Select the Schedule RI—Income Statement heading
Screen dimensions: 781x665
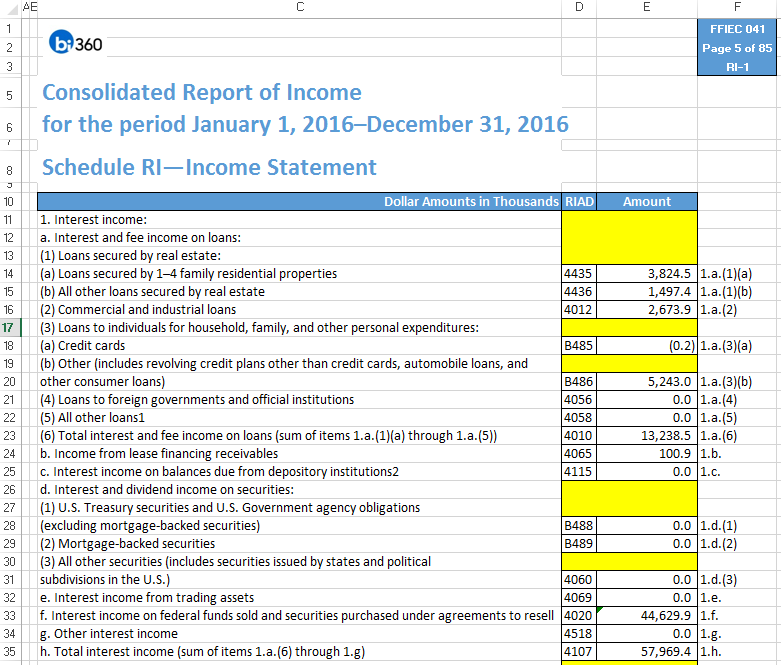click(x=209, y=167)
